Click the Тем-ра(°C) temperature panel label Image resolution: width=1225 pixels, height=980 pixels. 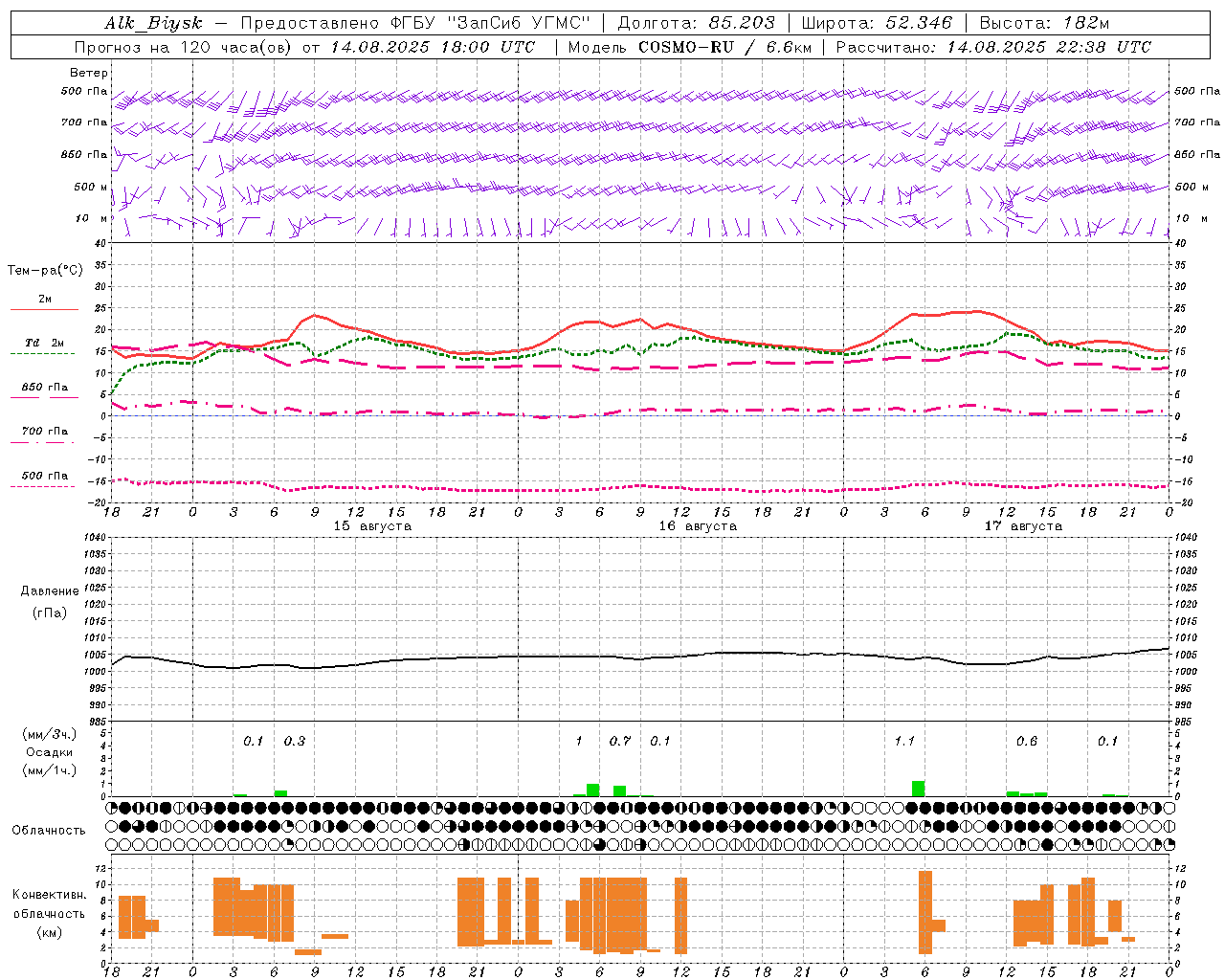pos(45,271)
